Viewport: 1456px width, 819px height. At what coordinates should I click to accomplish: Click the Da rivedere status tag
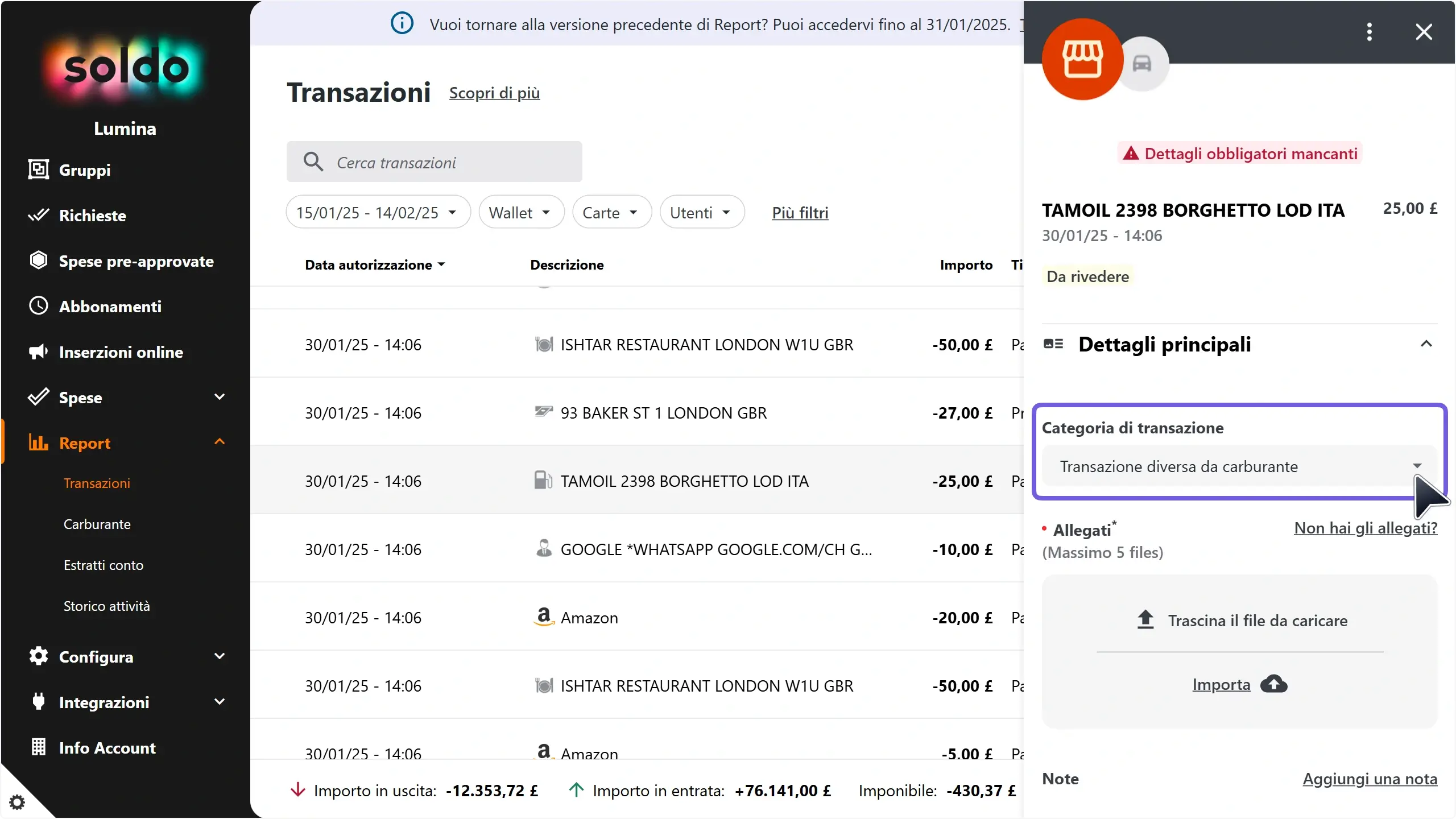1087,276
